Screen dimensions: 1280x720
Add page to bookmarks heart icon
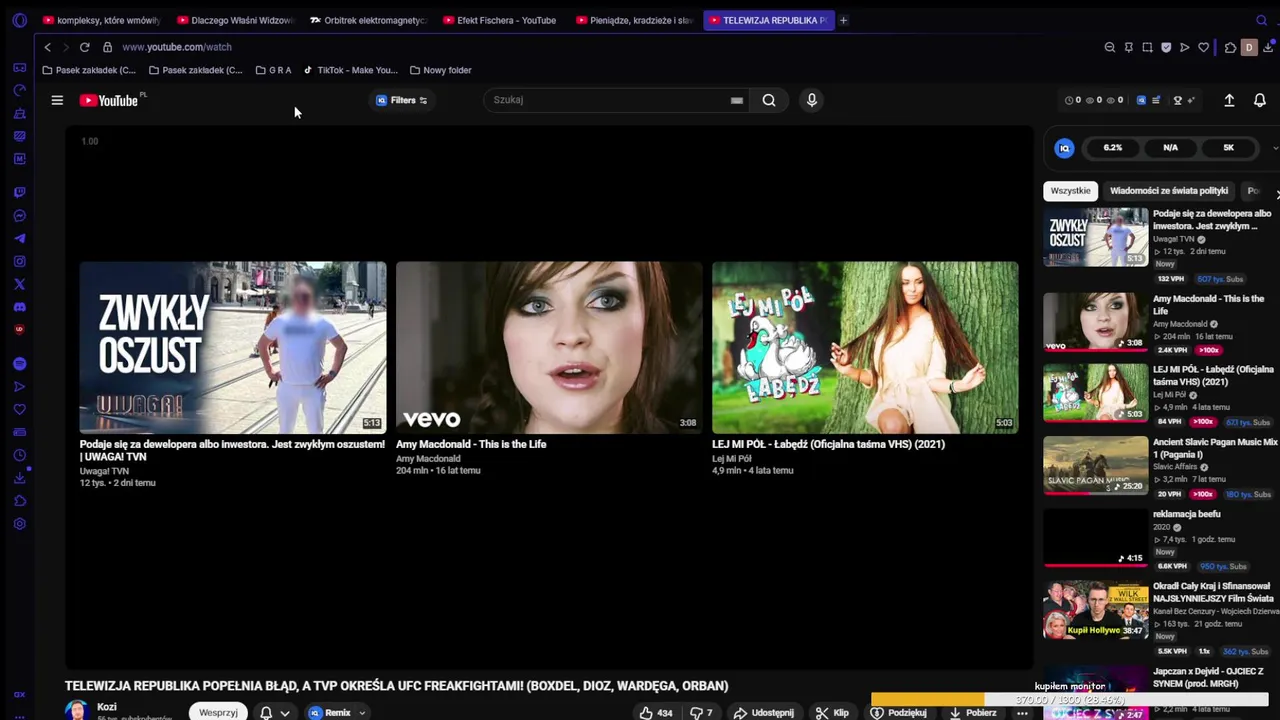[1203, 47]
